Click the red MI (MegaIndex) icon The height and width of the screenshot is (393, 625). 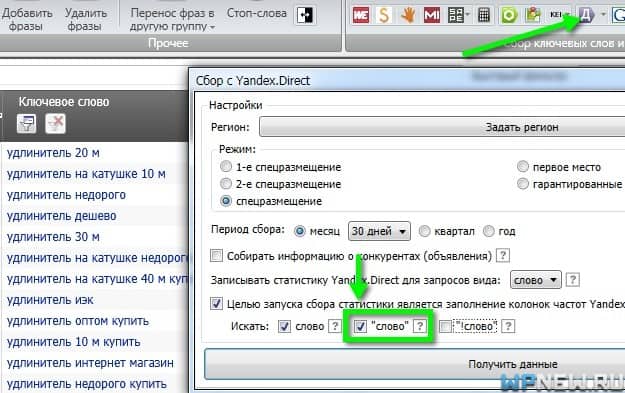[x=432, y=15]
